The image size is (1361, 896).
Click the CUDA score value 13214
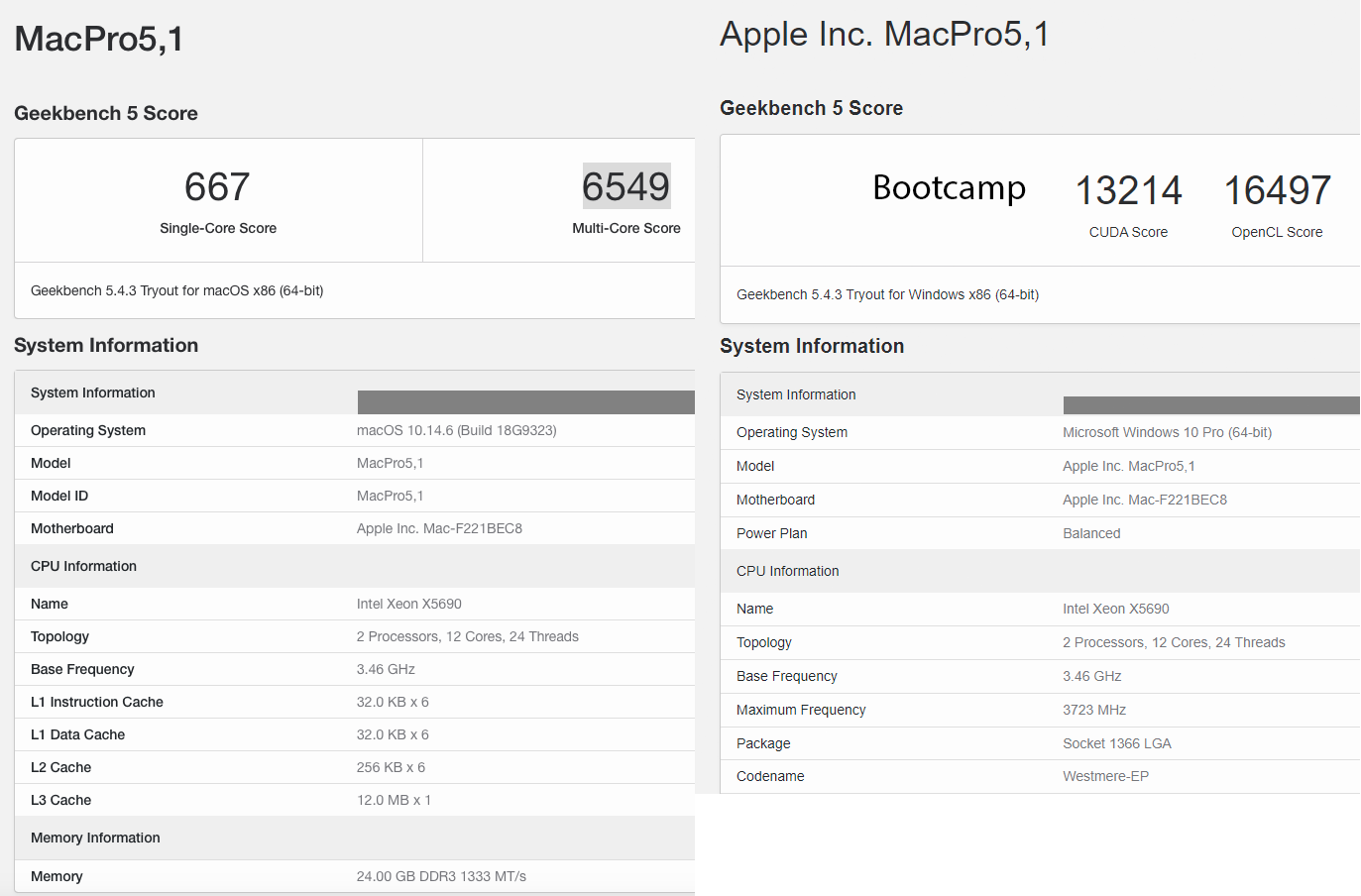(x=1129, y=190)
